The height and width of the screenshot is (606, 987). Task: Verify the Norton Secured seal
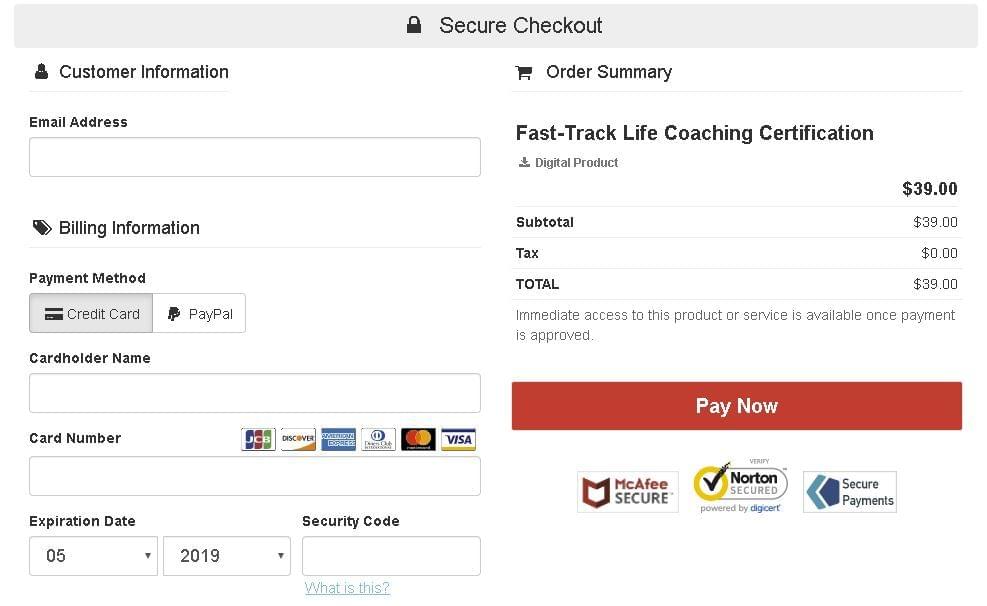click(741, 486)
